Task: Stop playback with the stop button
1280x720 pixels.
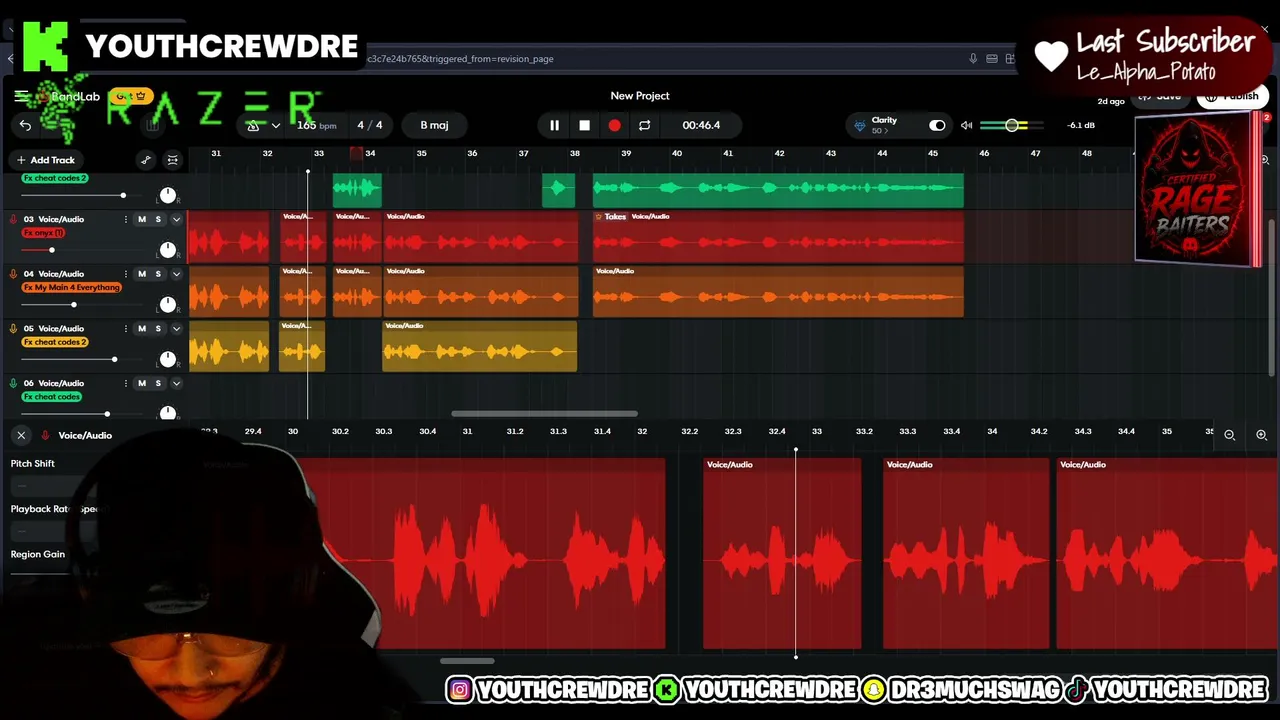Action: 584,125
